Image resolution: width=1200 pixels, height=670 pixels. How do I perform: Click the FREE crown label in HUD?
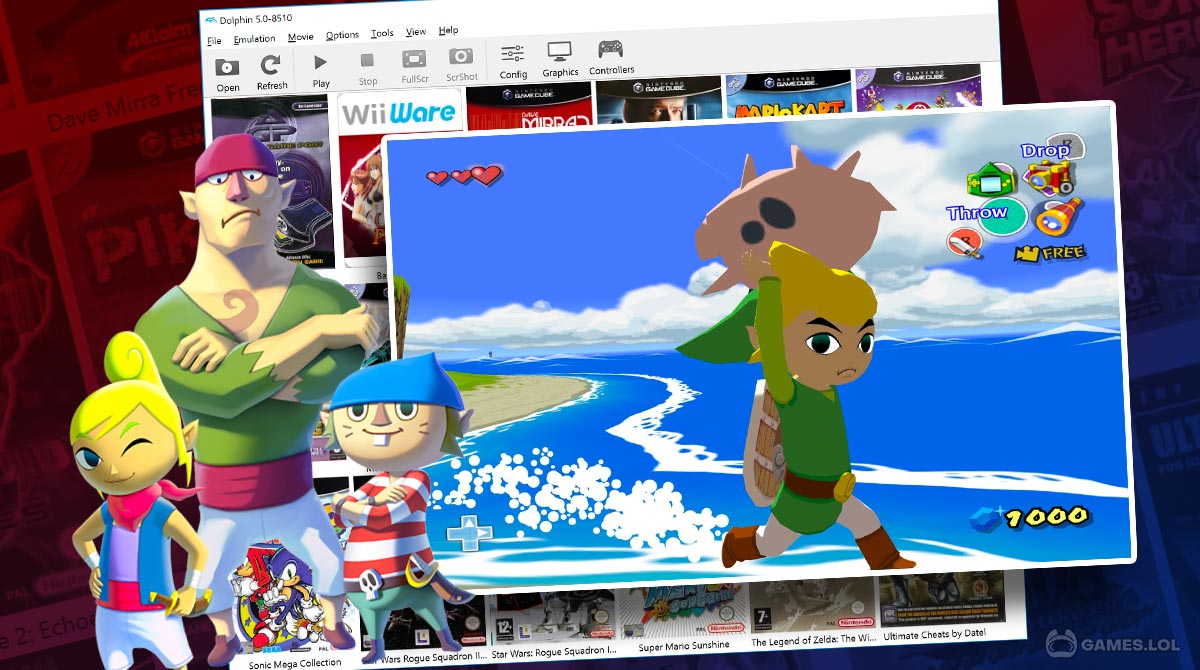pyautogui.click(x=1051, y=253)
